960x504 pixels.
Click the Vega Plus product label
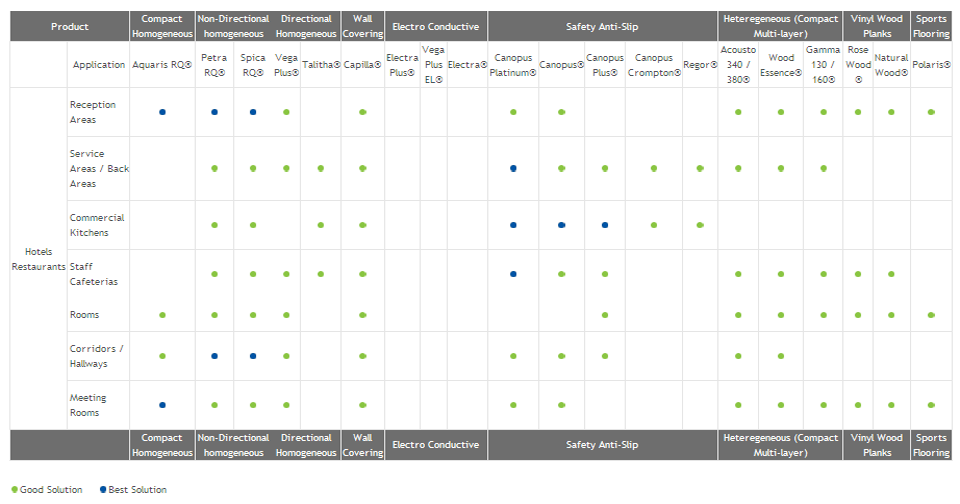[287, 65]
